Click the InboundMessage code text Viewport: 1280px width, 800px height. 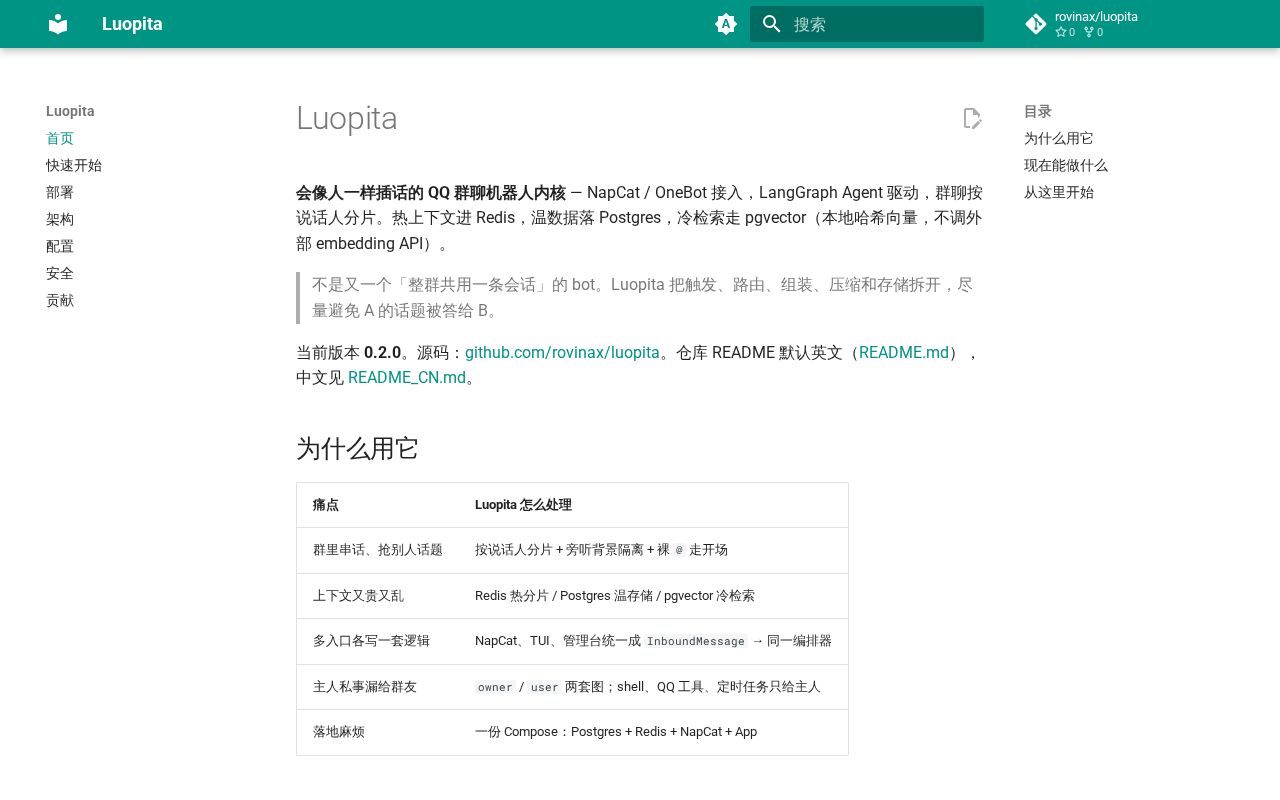(695, 641)
